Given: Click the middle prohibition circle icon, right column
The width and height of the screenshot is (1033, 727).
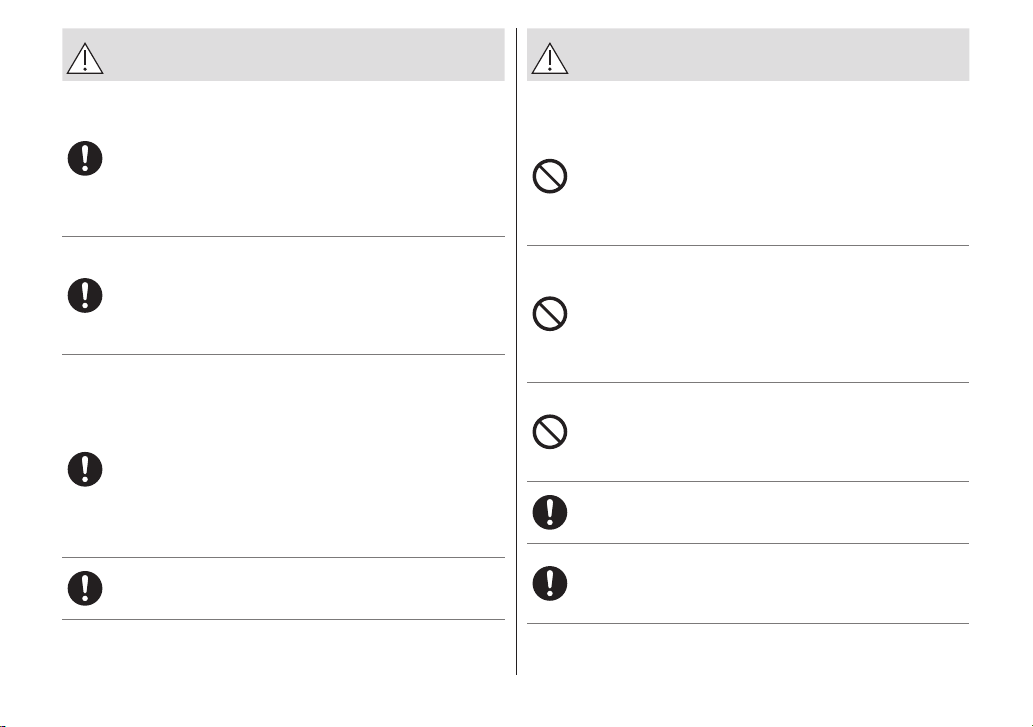Looking at the screenshot, I should (x=549, y=313).
